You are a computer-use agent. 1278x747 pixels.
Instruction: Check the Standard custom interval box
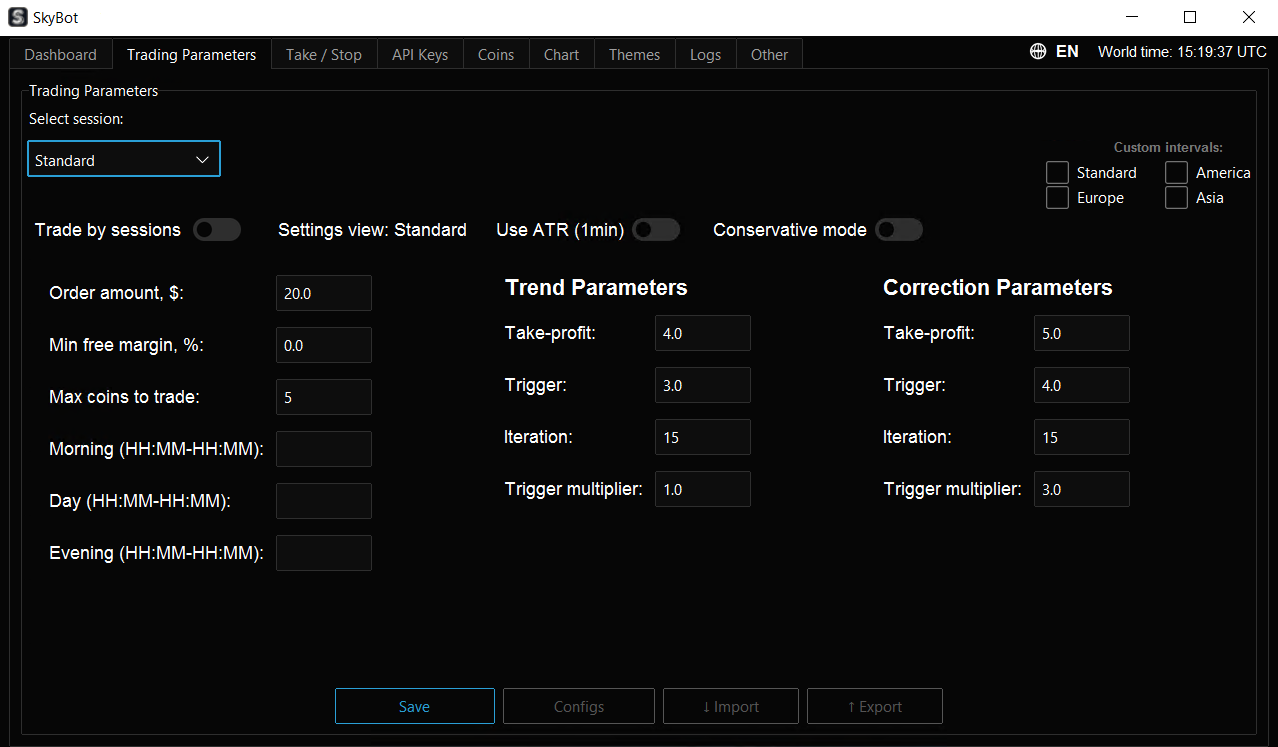pyautogui.click(x=1057, y=172)
